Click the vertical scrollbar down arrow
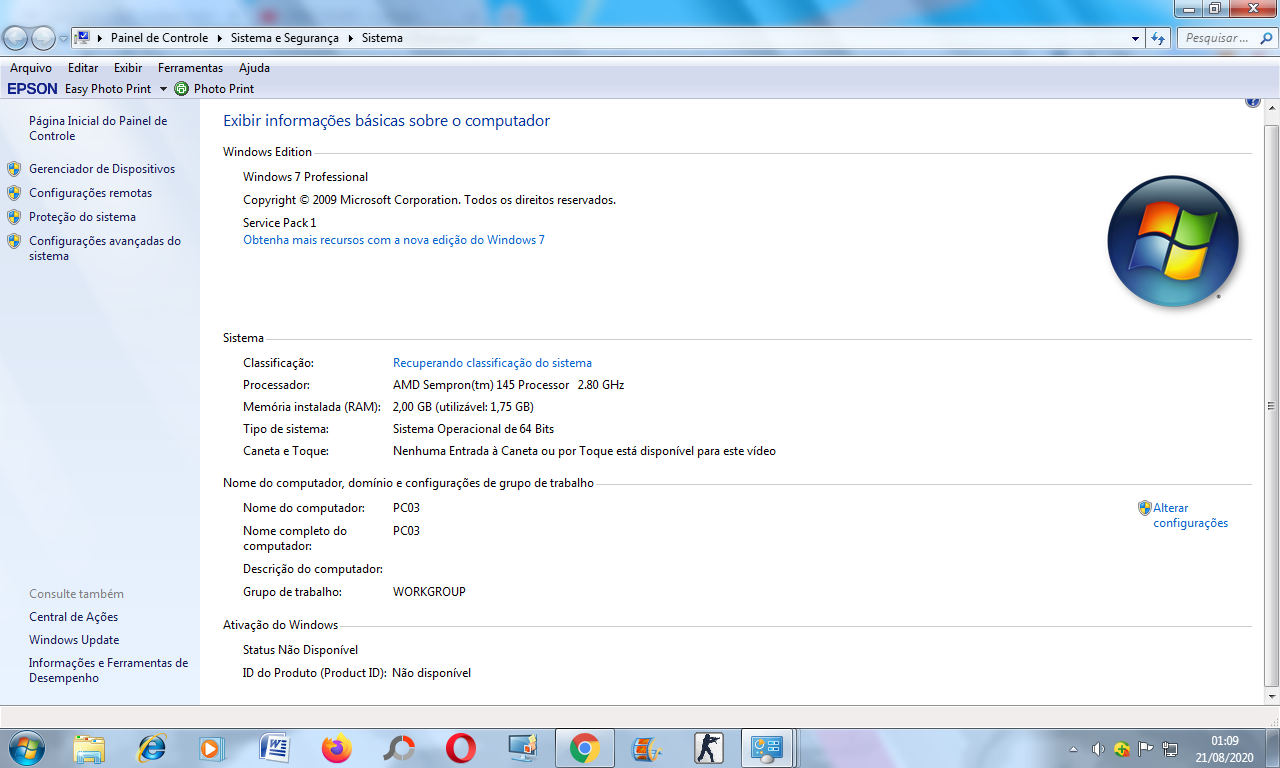1280x768 pixels. [x=1272, y=696]
